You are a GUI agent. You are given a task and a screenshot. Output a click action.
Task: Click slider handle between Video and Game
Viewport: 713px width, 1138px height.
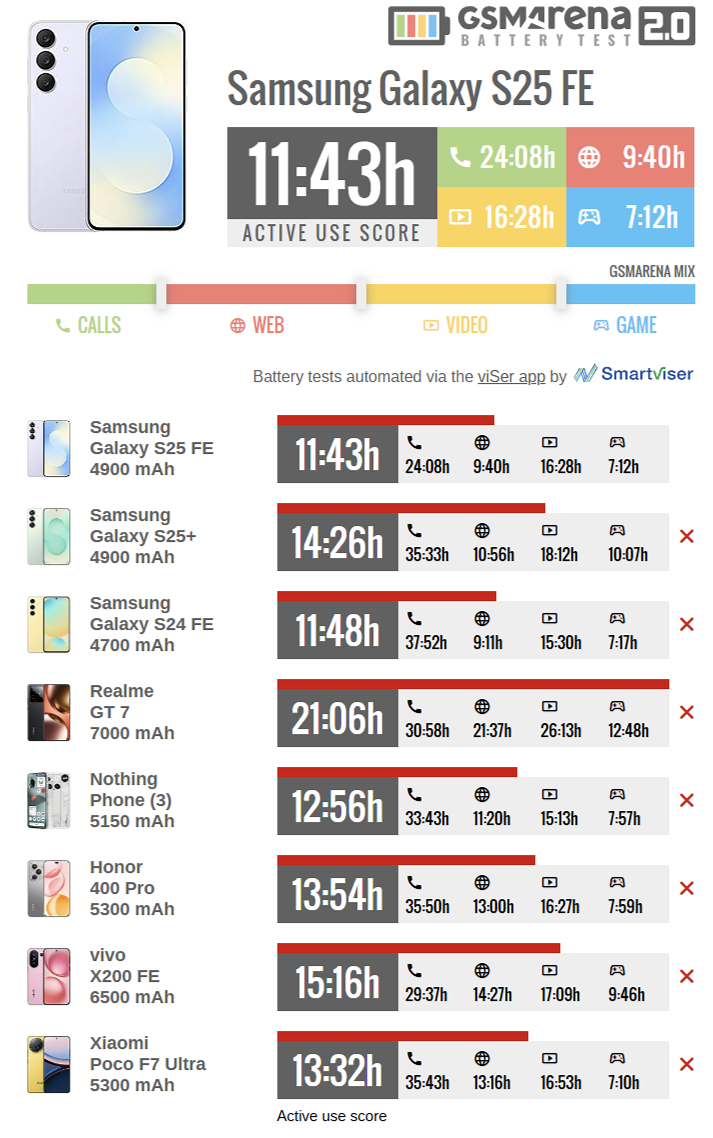pyautogui.click(x=561, y=293)
